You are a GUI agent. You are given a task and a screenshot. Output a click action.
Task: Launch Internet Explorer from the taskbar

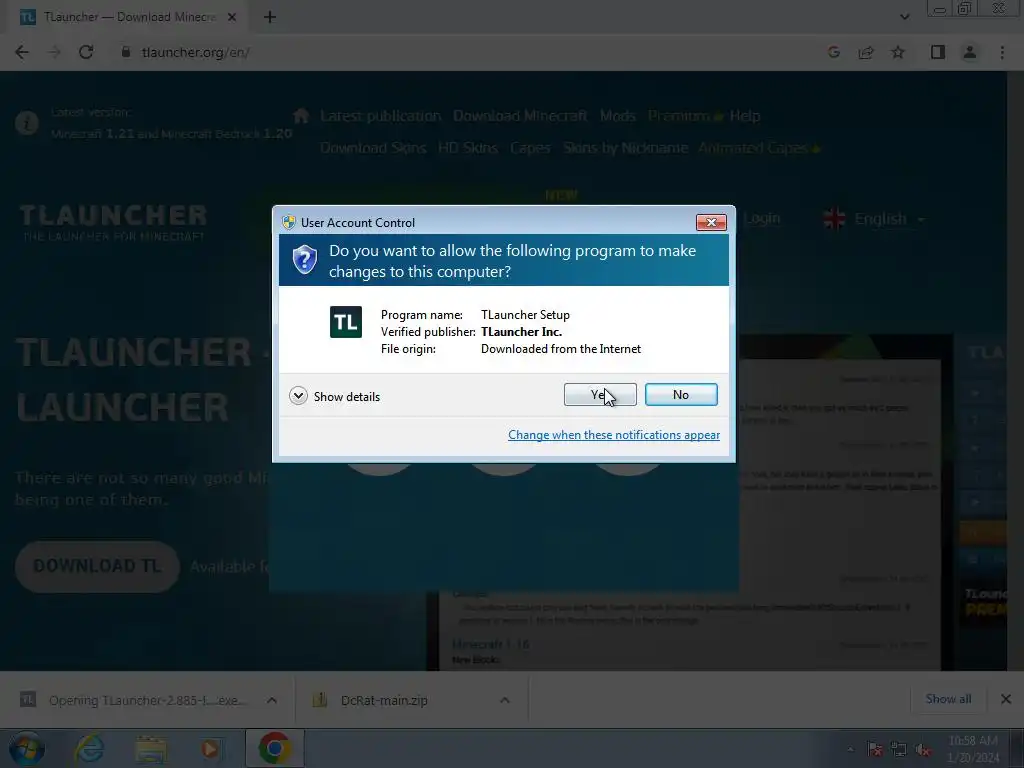89,749
